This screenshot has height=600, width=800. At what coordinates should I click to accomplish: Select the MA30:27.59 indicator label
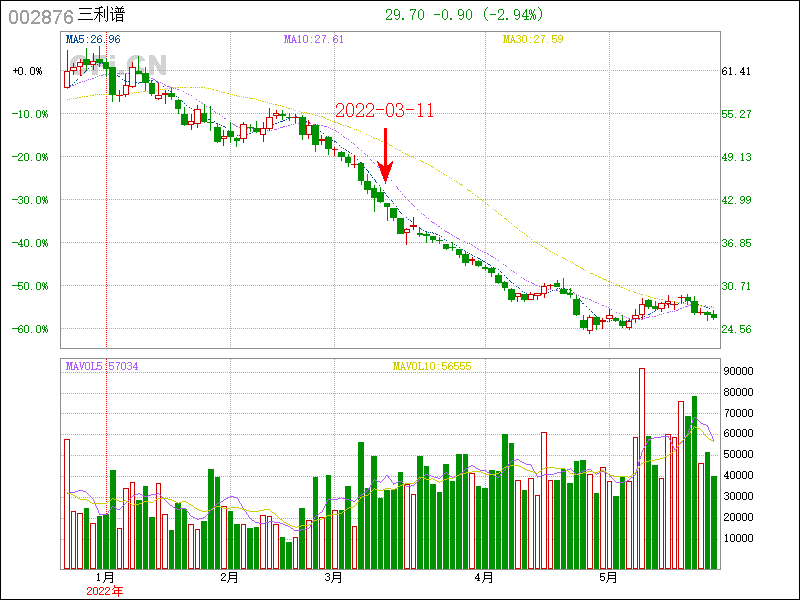coord(533,39)
